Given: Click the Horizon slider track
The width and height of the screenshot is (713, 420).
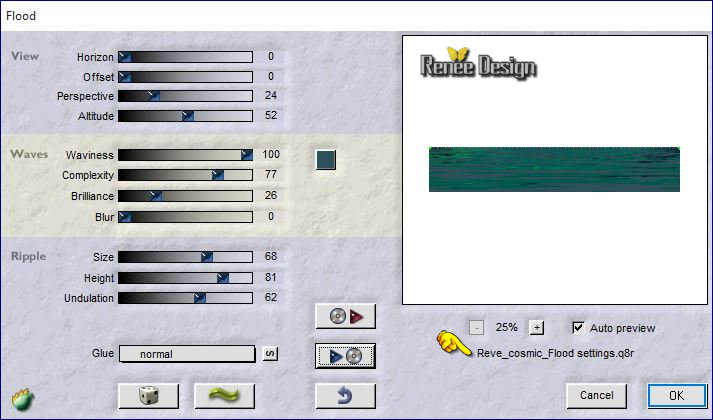Looking at the screenshot, I should pos(186,57).
